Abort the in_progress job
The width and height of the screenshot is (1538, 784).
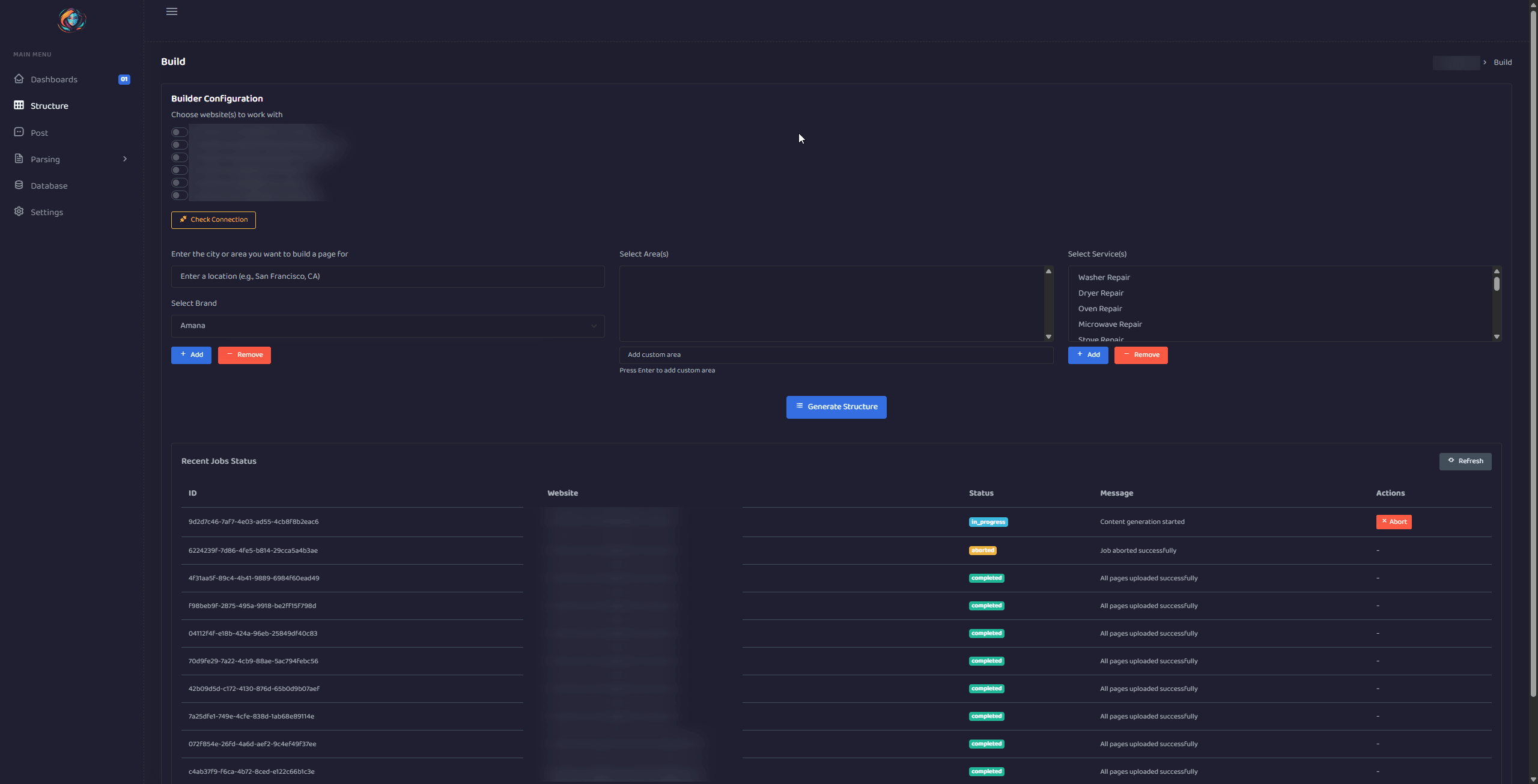coord(1394,521)
